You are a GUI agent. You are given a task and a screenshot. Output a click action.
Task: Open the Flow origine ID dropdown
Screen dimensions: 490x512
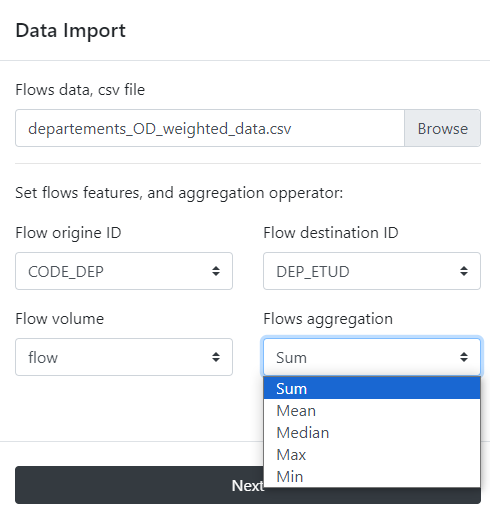click(x=124, y=271)
